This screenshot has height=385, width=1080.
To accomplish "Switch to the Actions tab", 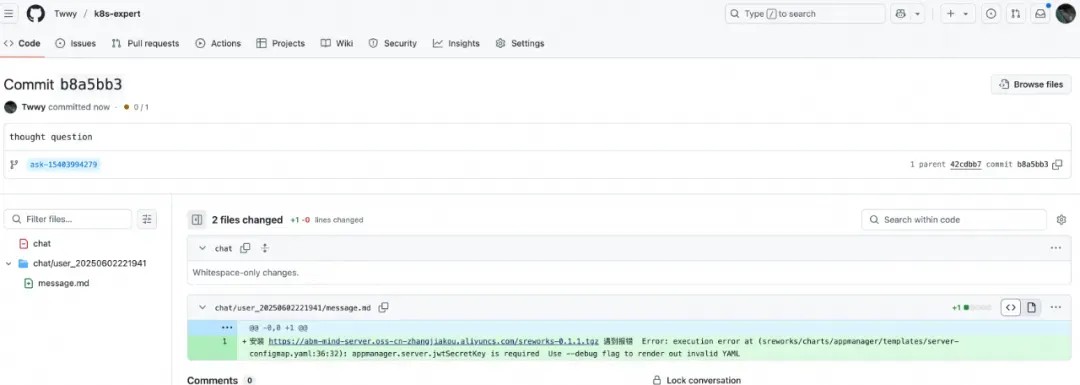I will (218, 43).
